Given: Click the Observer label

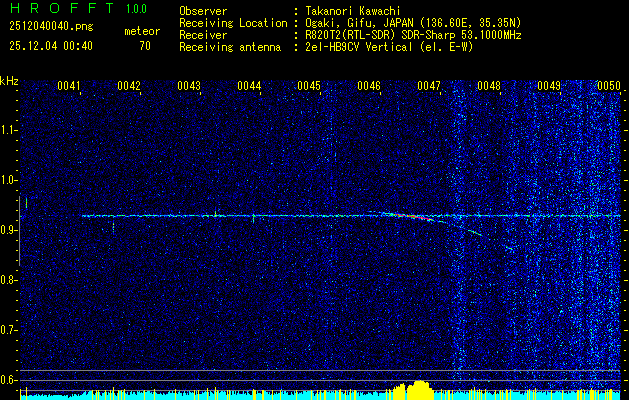Looking at the screenshot, I should click(x=203, y=11).
